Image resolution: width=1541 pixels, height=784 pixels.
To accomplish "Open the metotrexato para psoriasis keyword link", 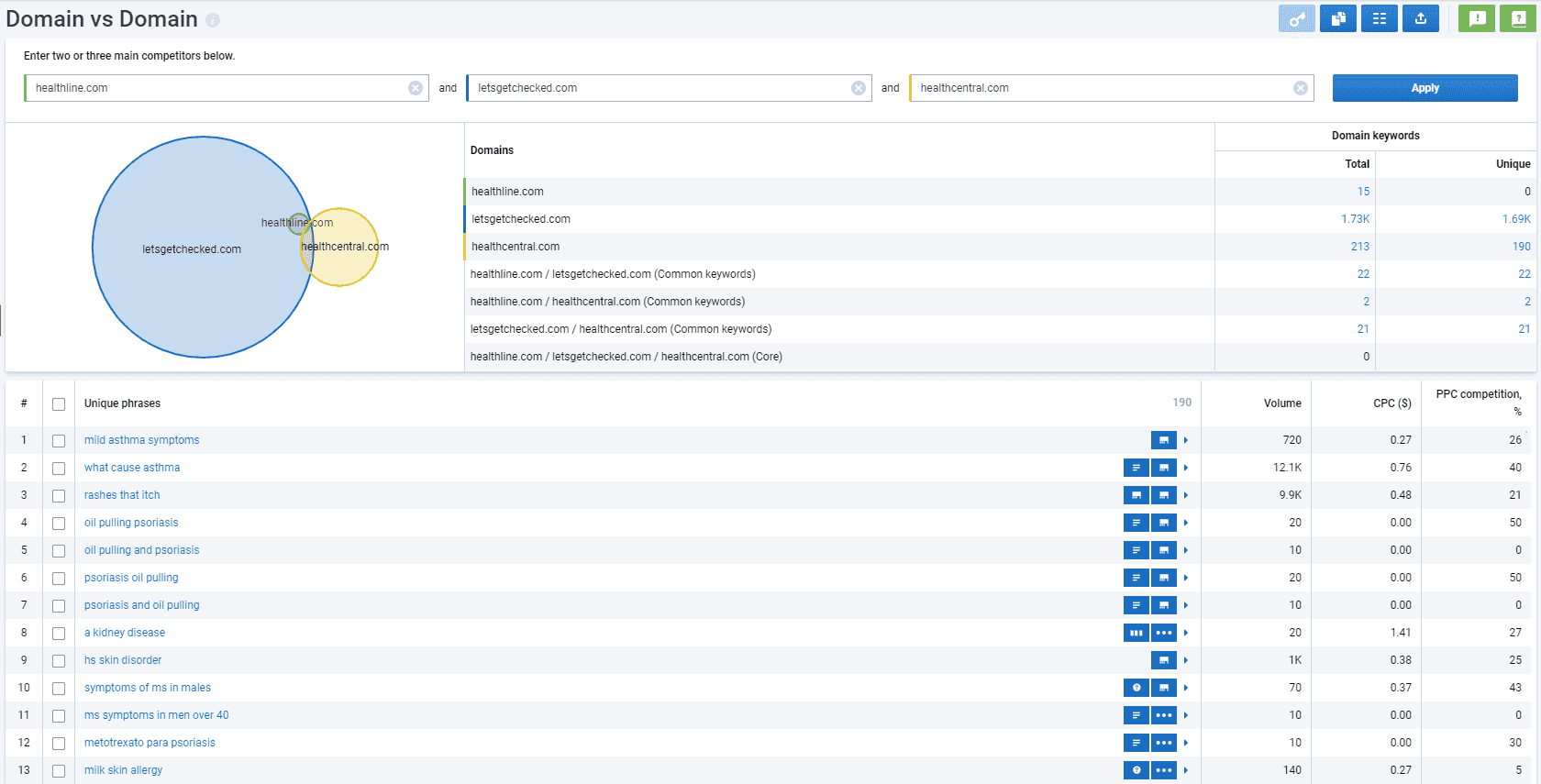I will coord(150,743).
